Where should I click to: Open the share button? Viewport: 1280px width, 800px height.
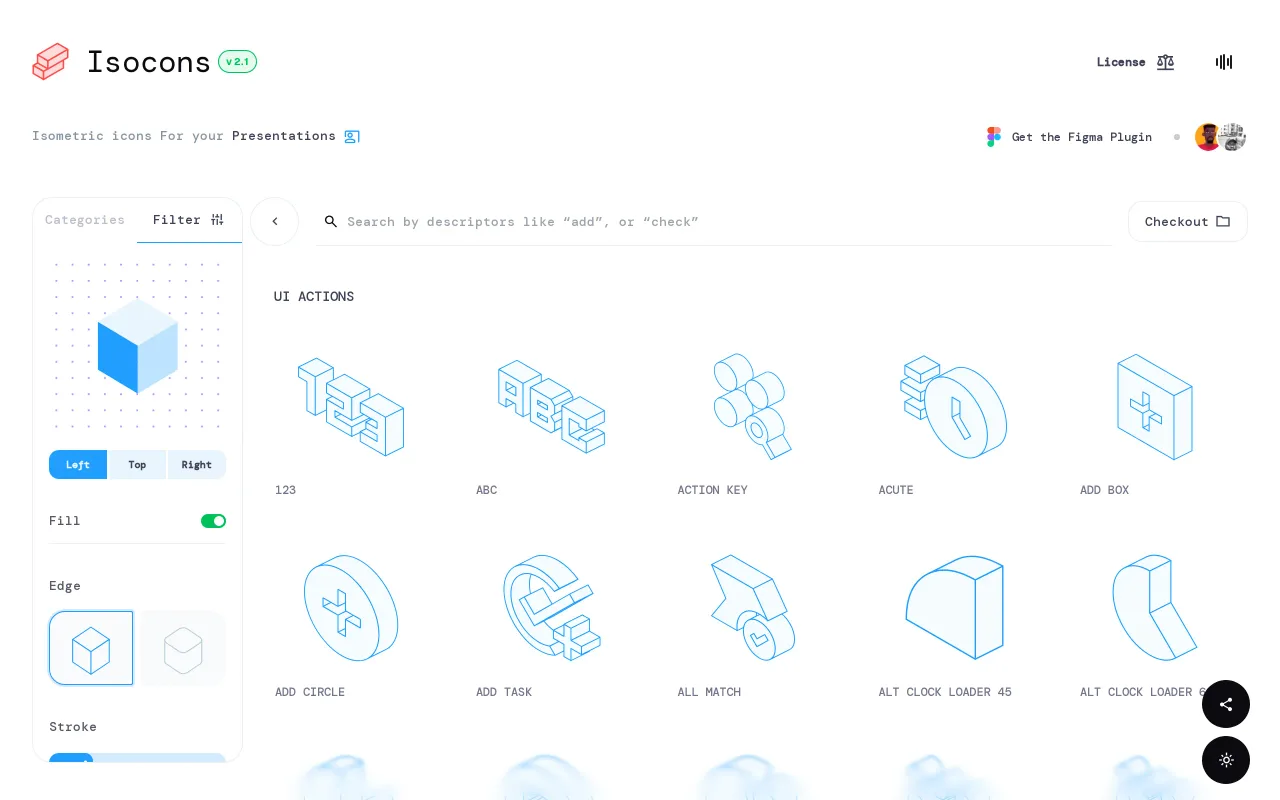point(1226,704)
